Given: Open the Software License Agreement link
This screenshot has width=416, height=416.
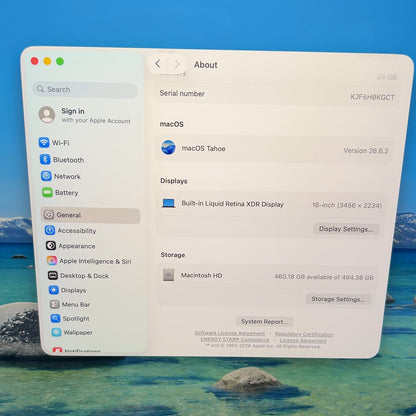Looking at the screenshot, I should click(x=229, y=333).
